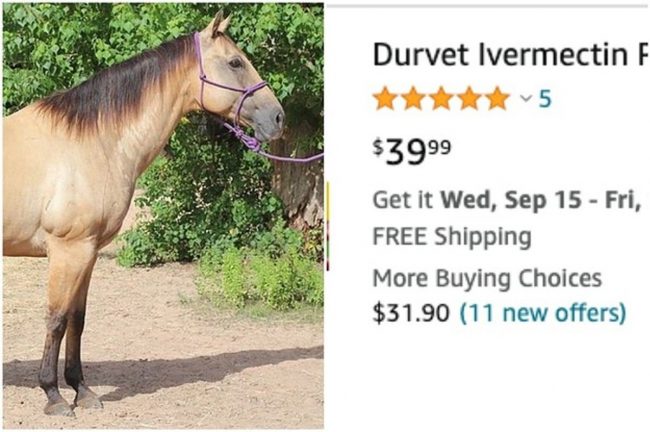
Task: Click the $31.90 alternate price
Action: (411, 313)
